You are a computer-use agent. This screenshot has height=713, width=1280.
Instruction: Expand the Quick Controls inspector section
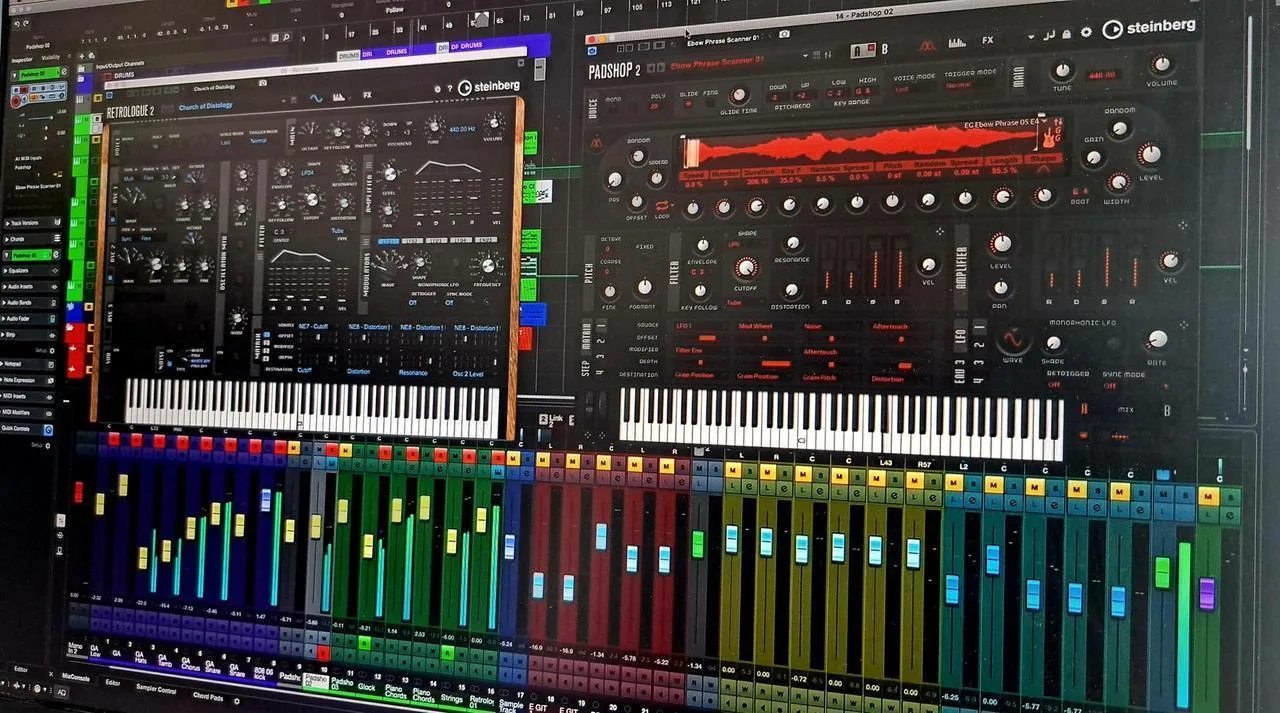point(27,428)
